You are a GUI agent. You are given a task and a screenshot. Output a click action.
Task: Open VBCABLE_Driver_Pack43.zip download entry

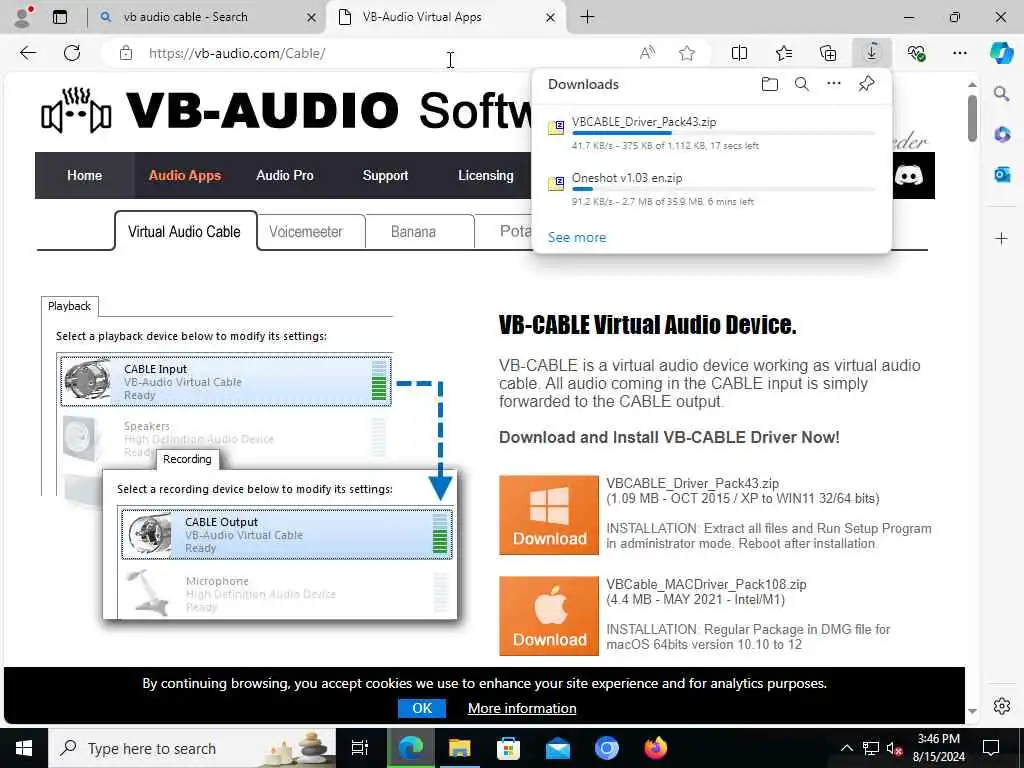pos(712,133)
